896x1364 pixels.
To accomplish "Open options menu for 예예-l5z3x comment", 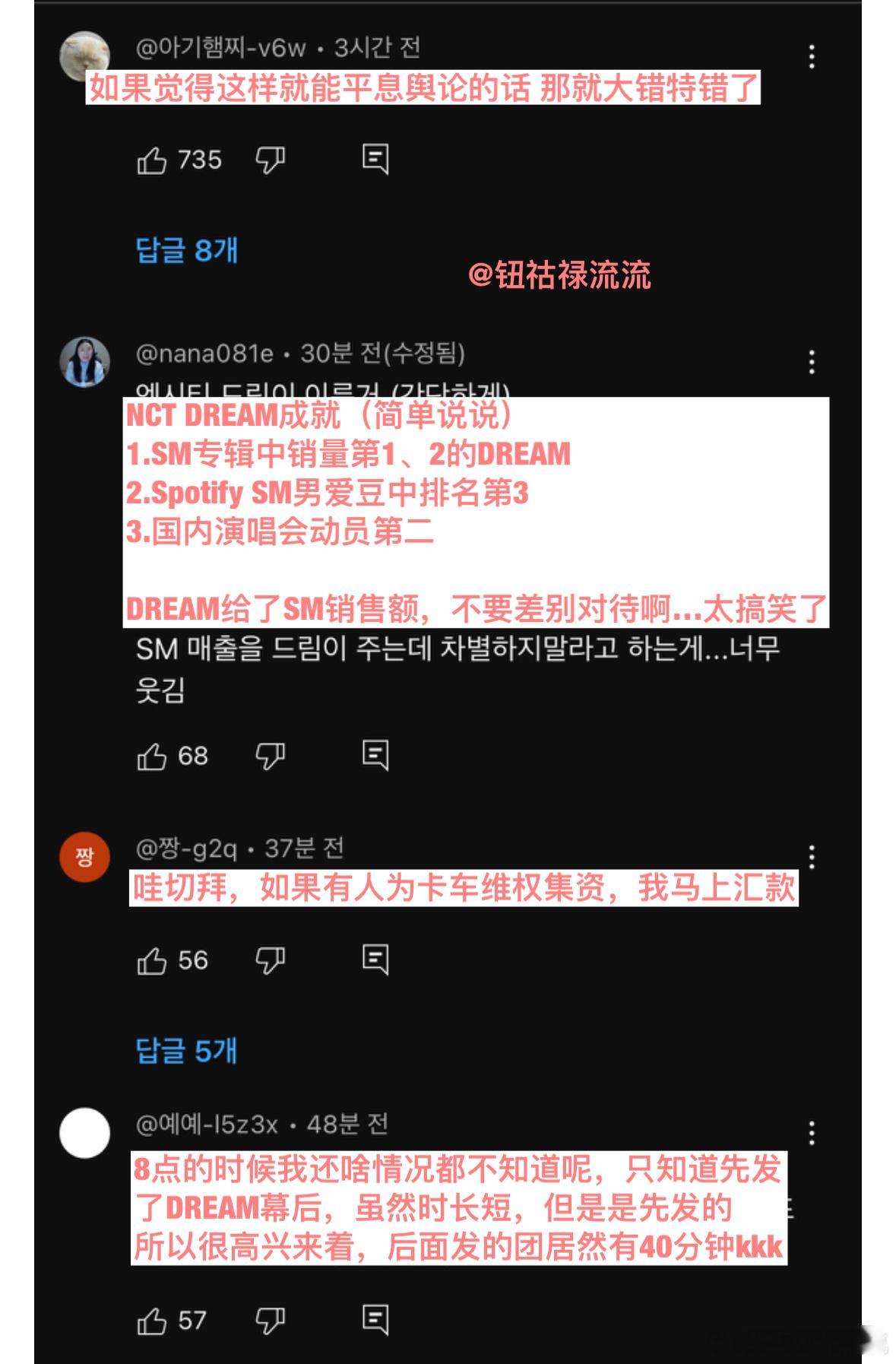I will pyautogui.click(x=812, y=1133).
